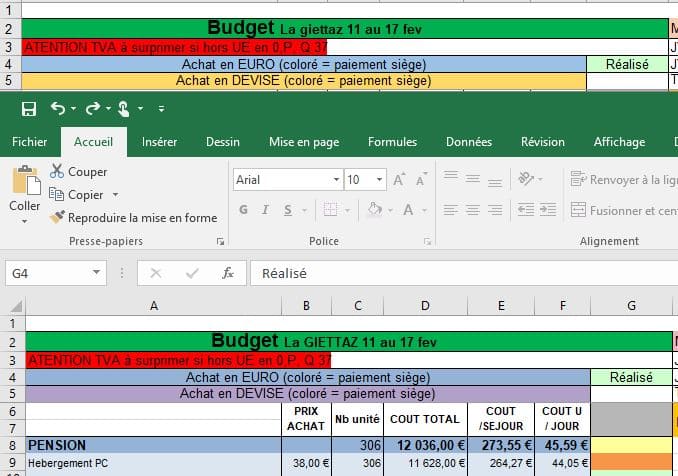
Task: Open the underline style dropdown arrow
Action: [304, 211]
